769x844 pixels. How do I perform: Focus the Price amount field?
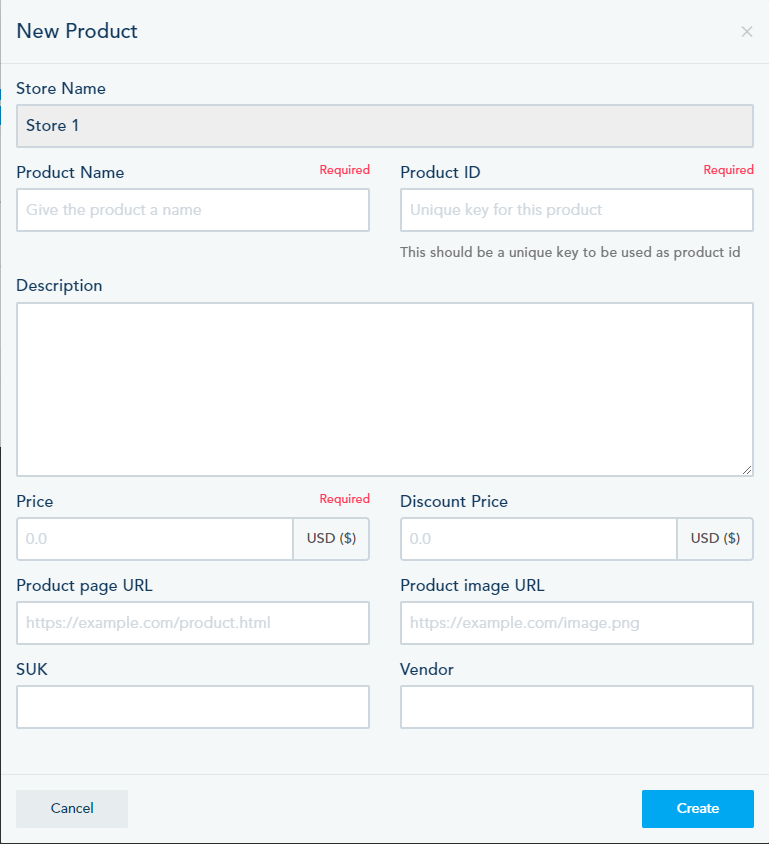pos(155,539)
